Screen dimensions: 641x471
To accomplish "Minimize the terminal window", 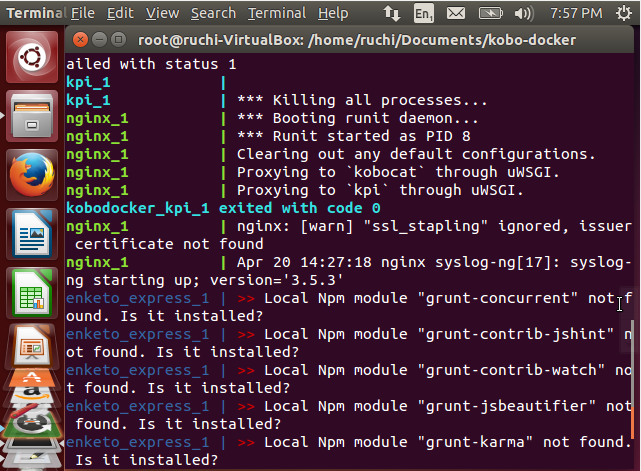I will 99,40.
